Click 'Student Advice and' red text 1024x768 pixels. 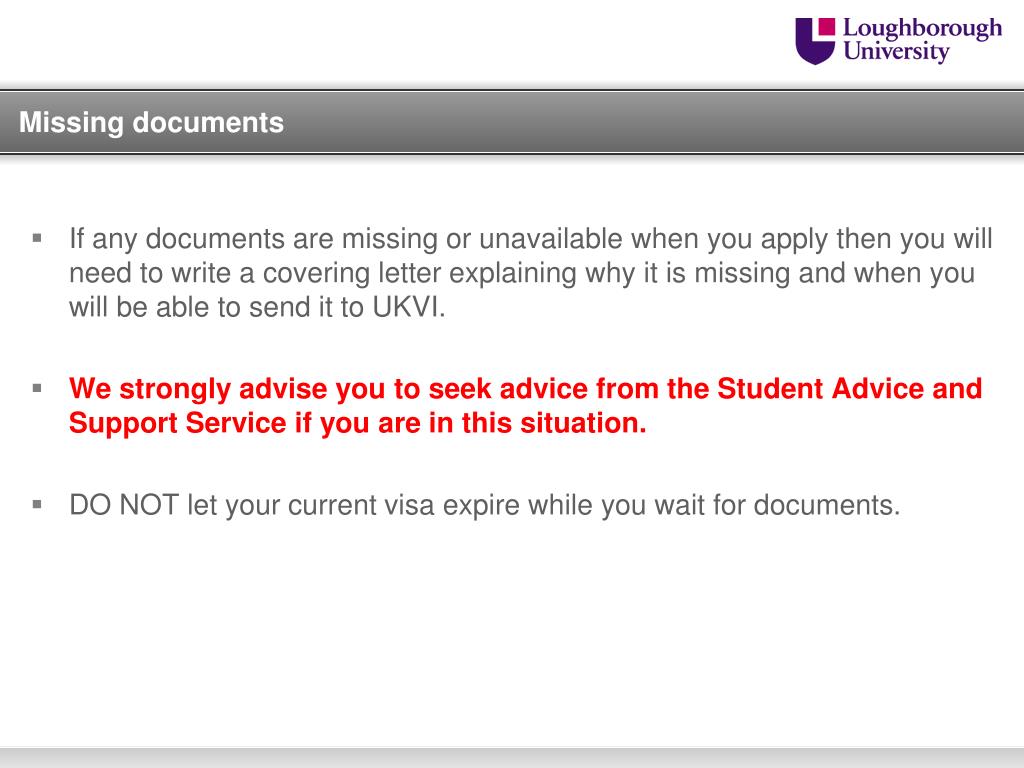point(850,389)
